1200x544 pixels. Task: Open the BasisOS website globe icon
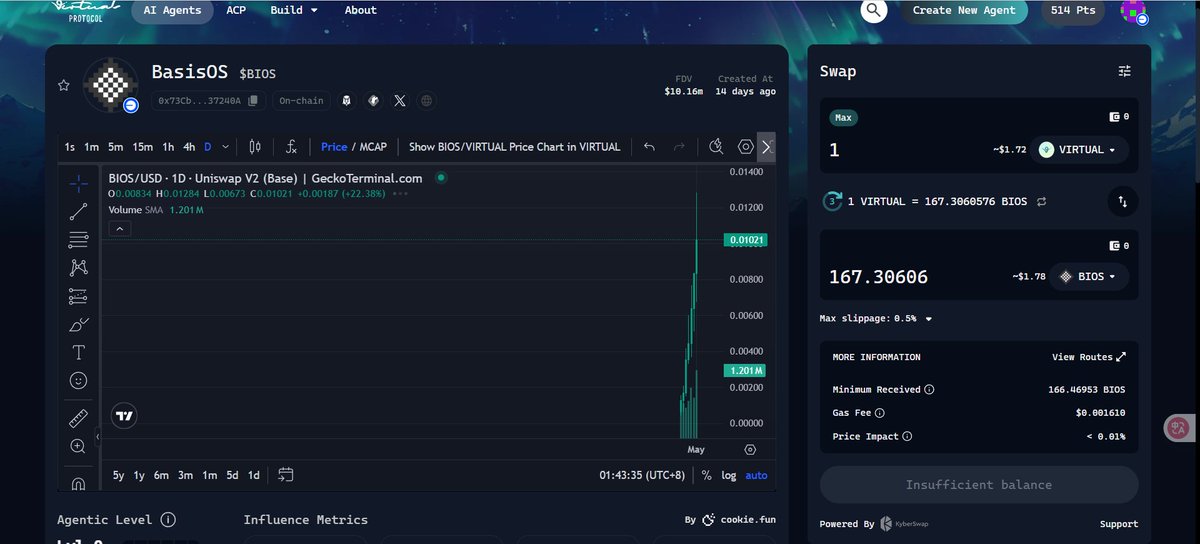tap(427, 100)
